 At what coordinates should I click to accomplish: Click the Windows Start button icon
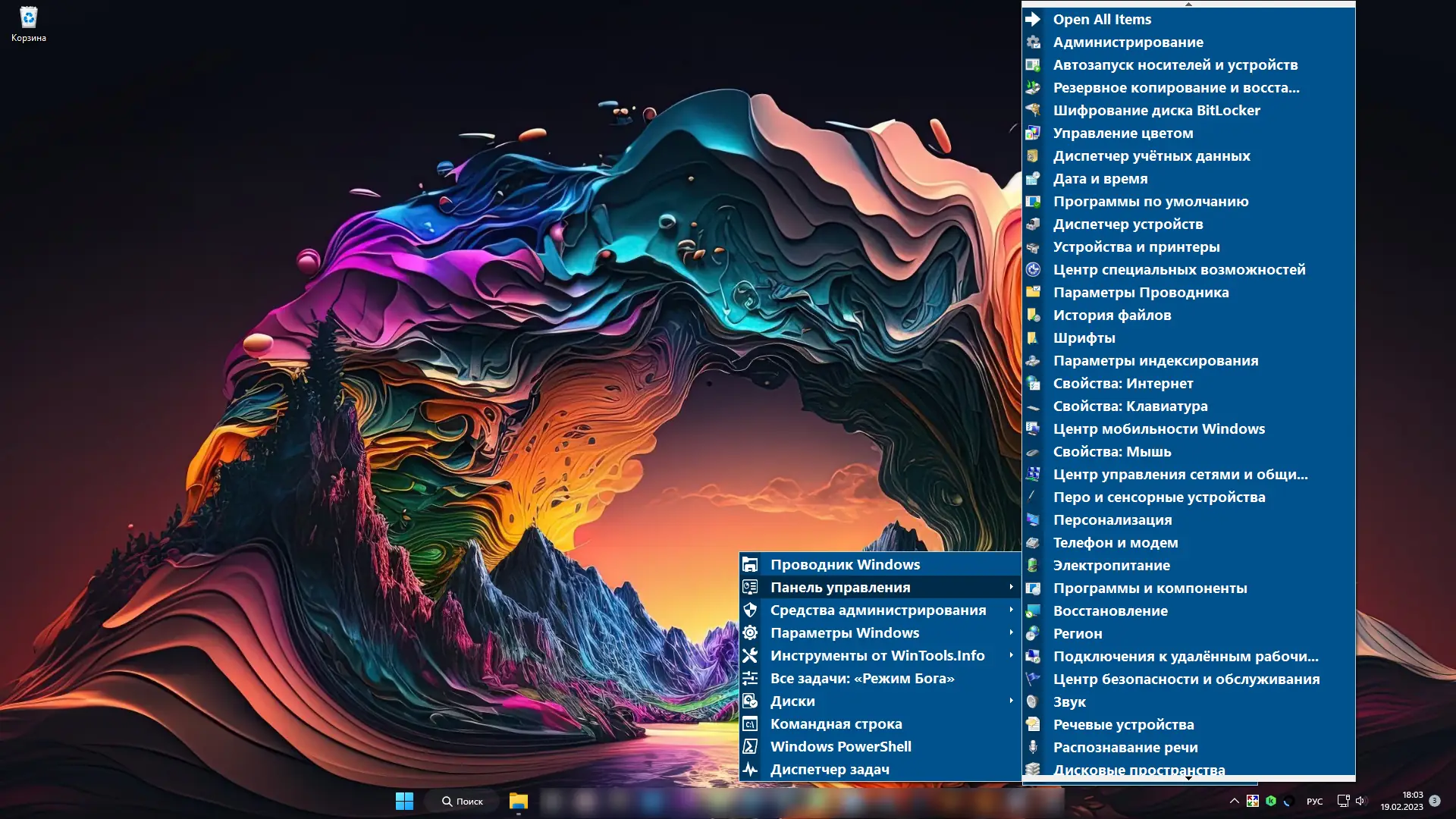(x=404, y=801)
